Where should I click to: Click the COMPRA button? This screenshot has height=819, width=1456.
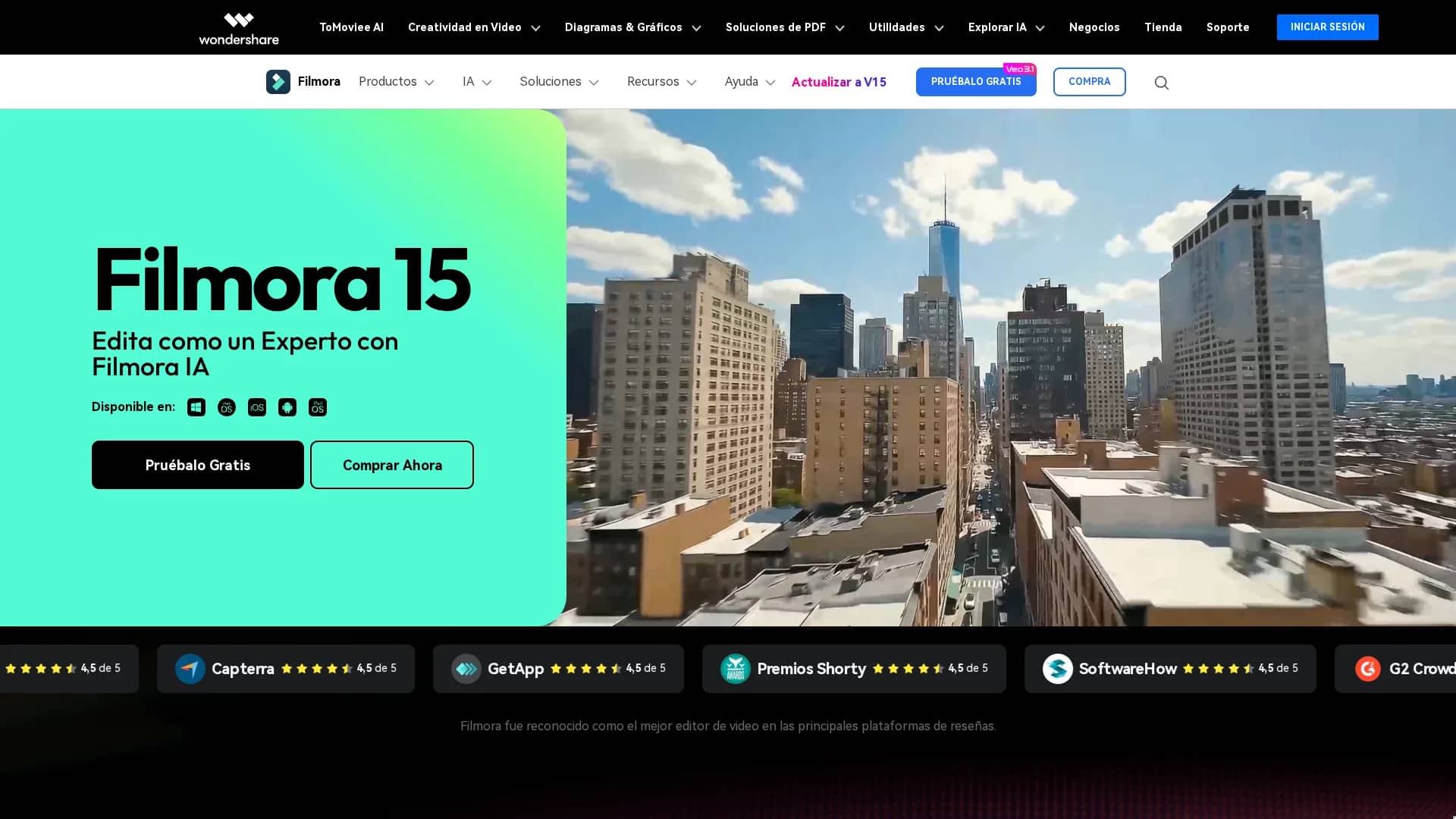[x=1089, y=82]
